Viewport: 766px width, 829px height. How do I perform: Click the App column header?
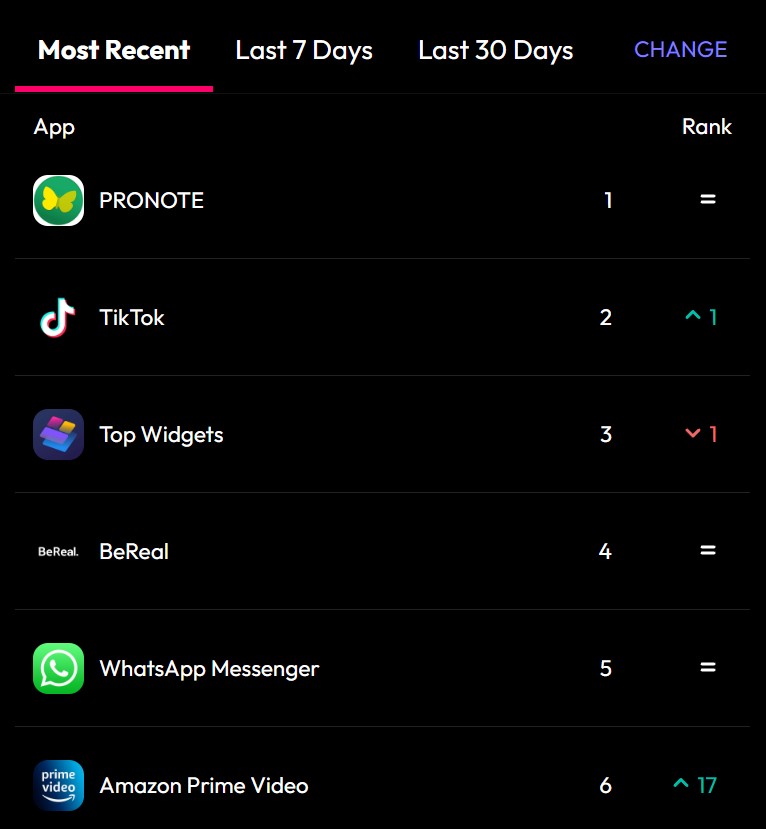pyautogui.click(x=54, y=128)
